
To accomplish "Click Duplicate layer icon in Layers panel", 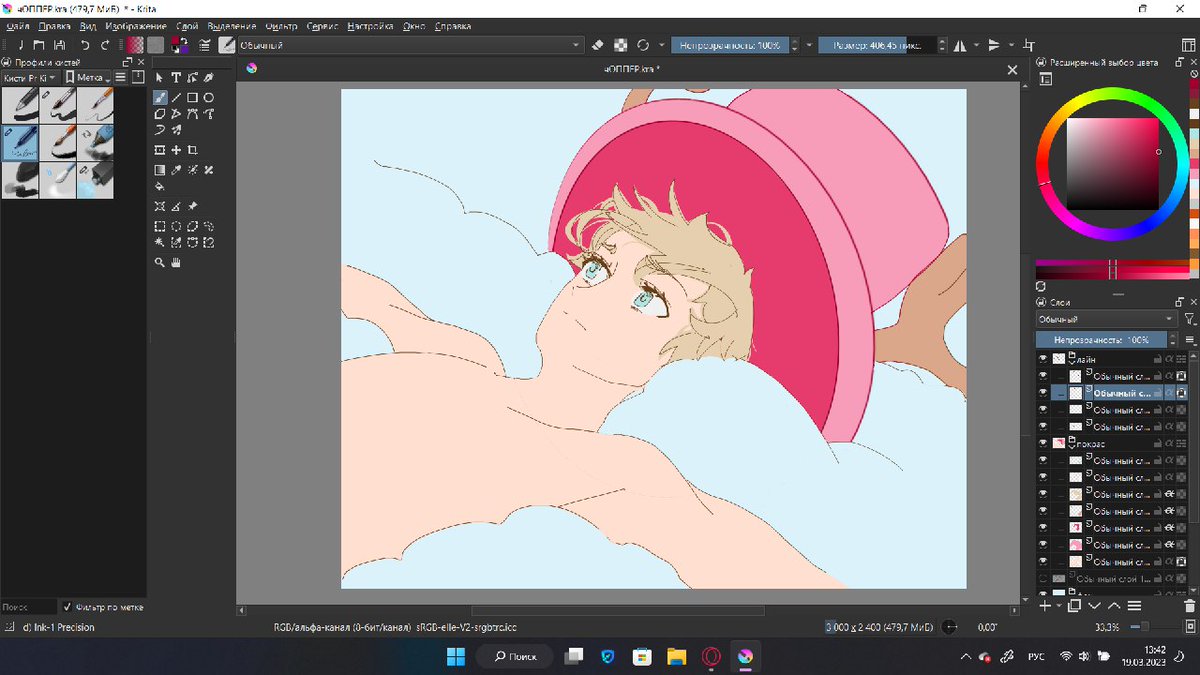I will 1074,605.
